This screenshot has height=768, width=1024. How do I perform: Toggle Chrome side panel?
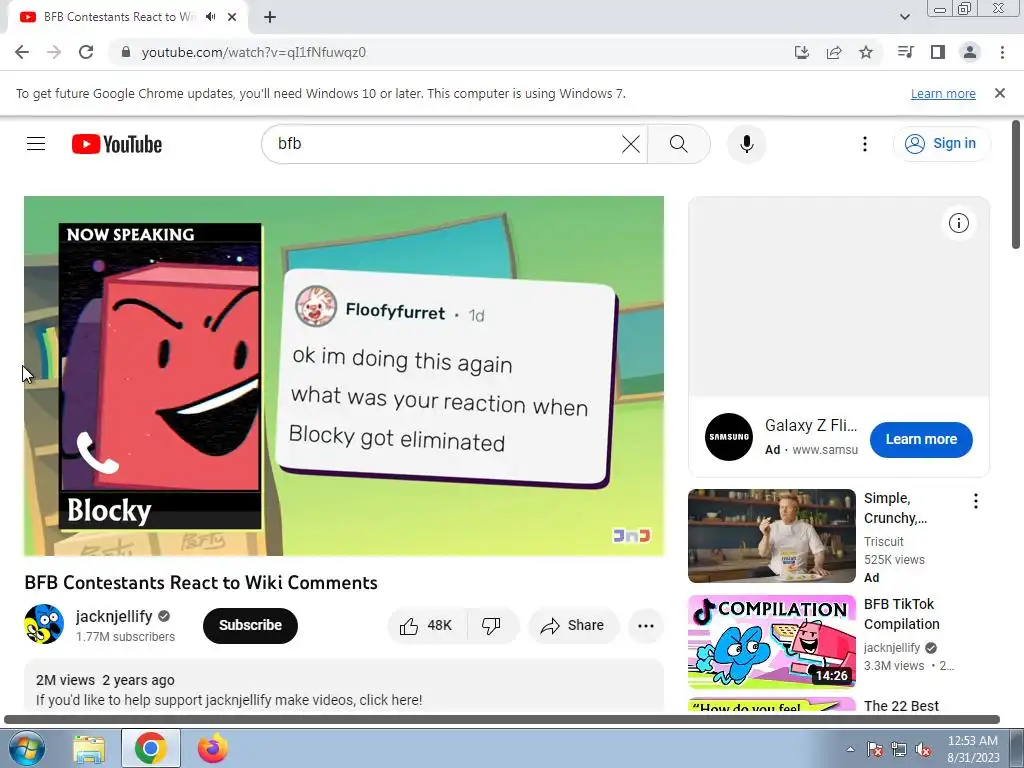coord(938,52)
